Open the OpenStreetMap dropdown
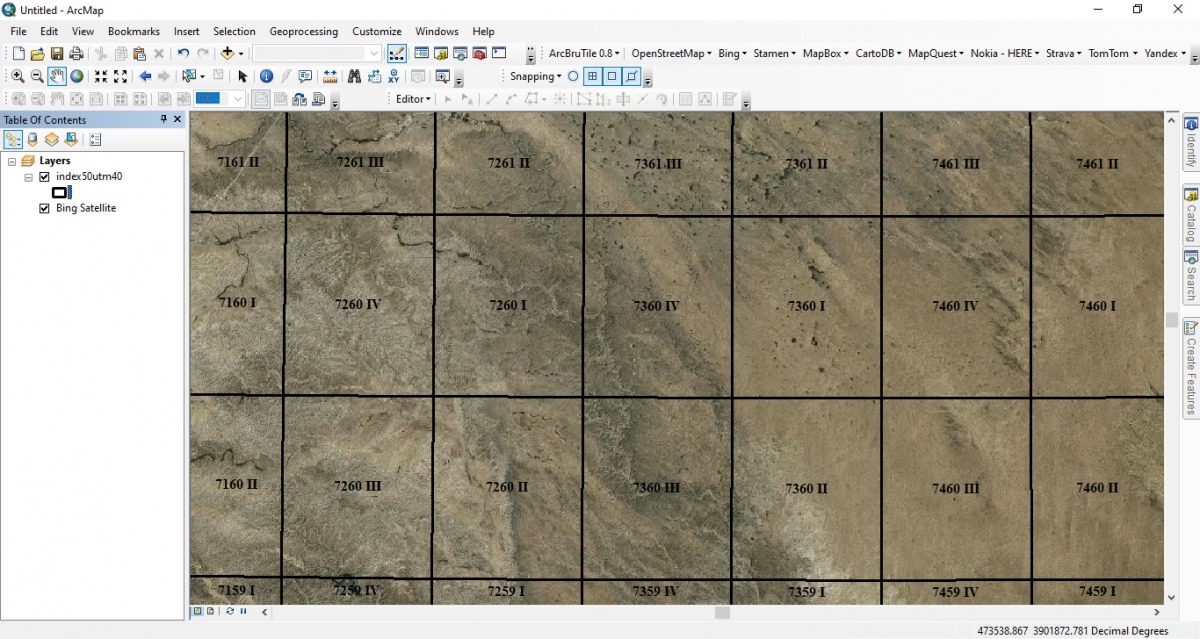 point(671,53)
